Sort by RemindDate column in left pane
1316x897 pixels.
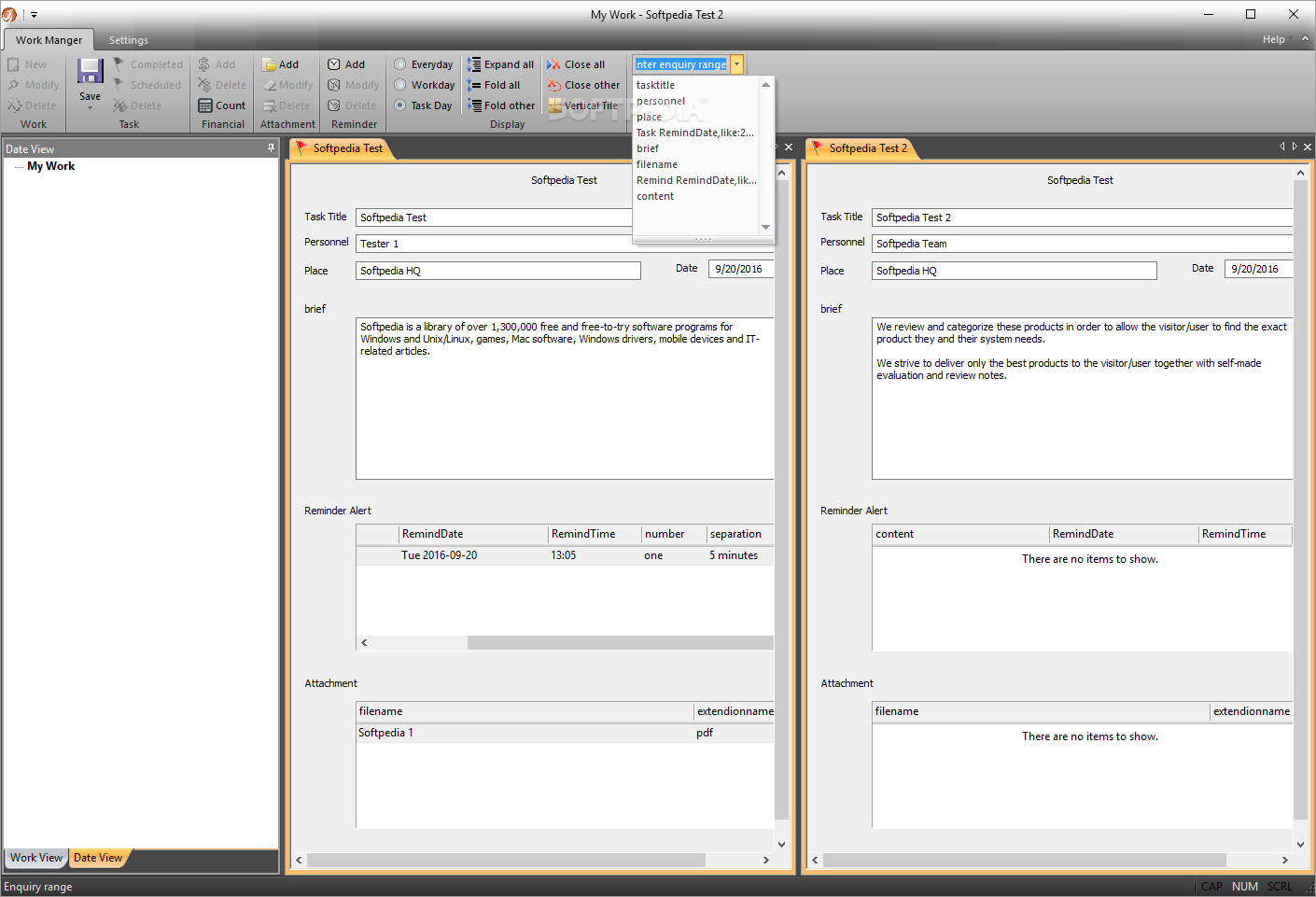[472, 534]
